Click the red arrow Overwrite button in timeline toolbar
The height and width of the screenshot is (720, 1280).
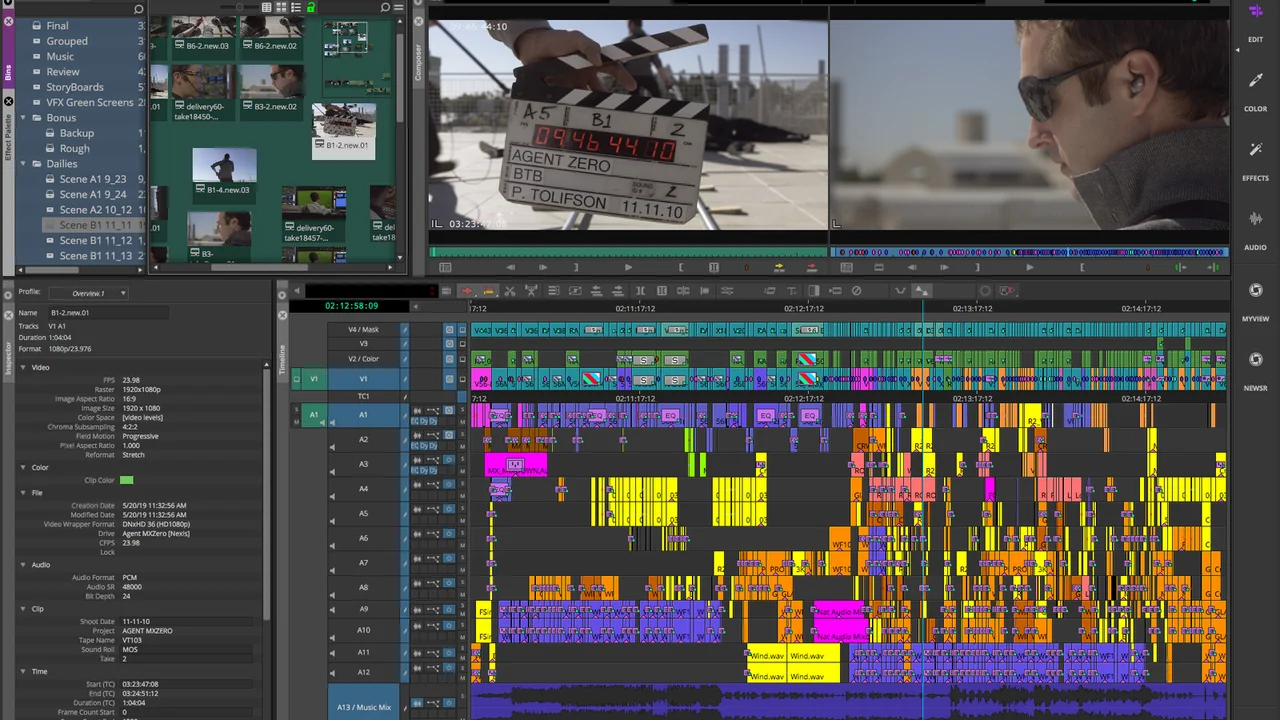pyautogui.click(x=467, y=291)
